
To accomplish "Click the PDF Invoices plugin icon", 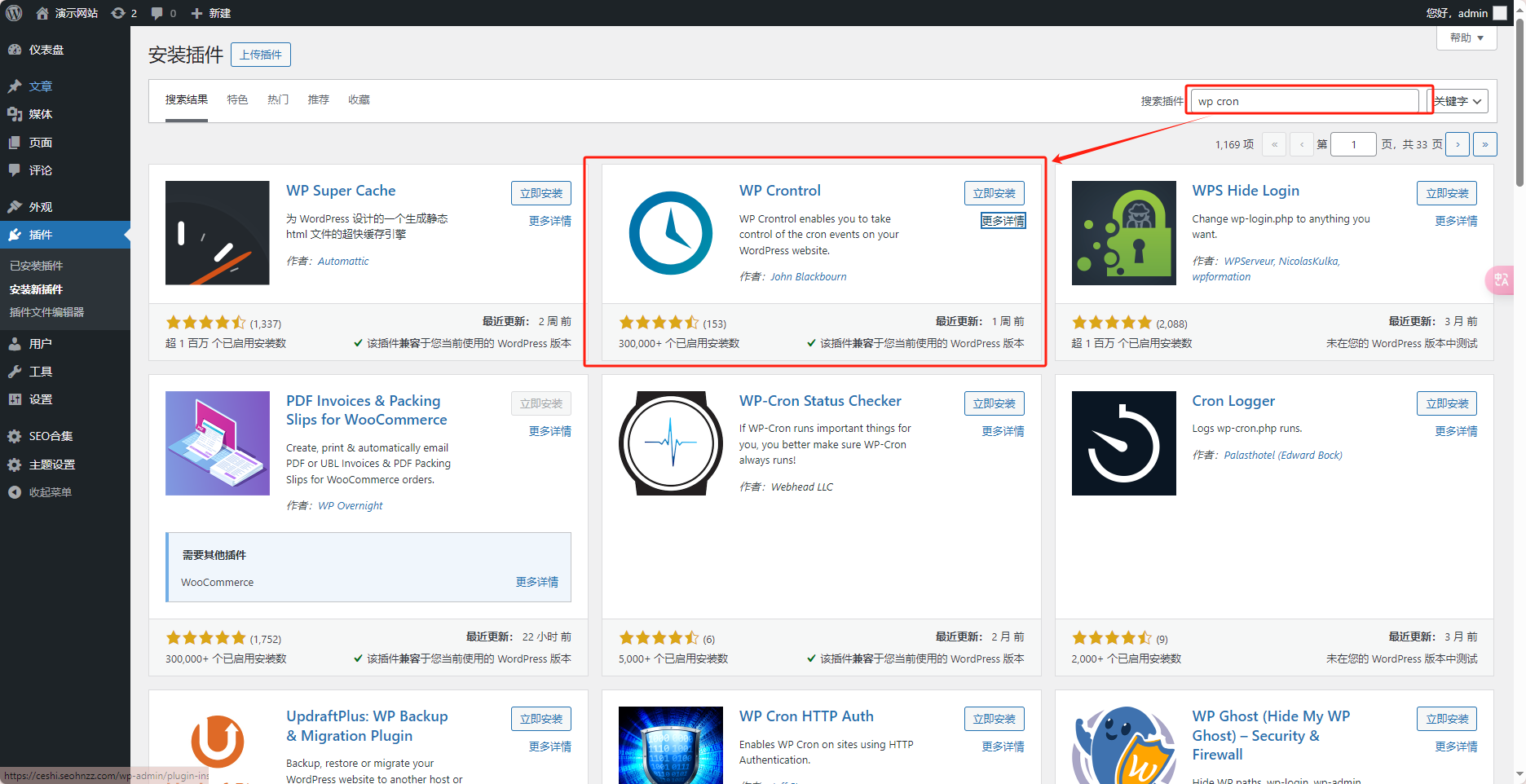I will click(x=218, y=443).
